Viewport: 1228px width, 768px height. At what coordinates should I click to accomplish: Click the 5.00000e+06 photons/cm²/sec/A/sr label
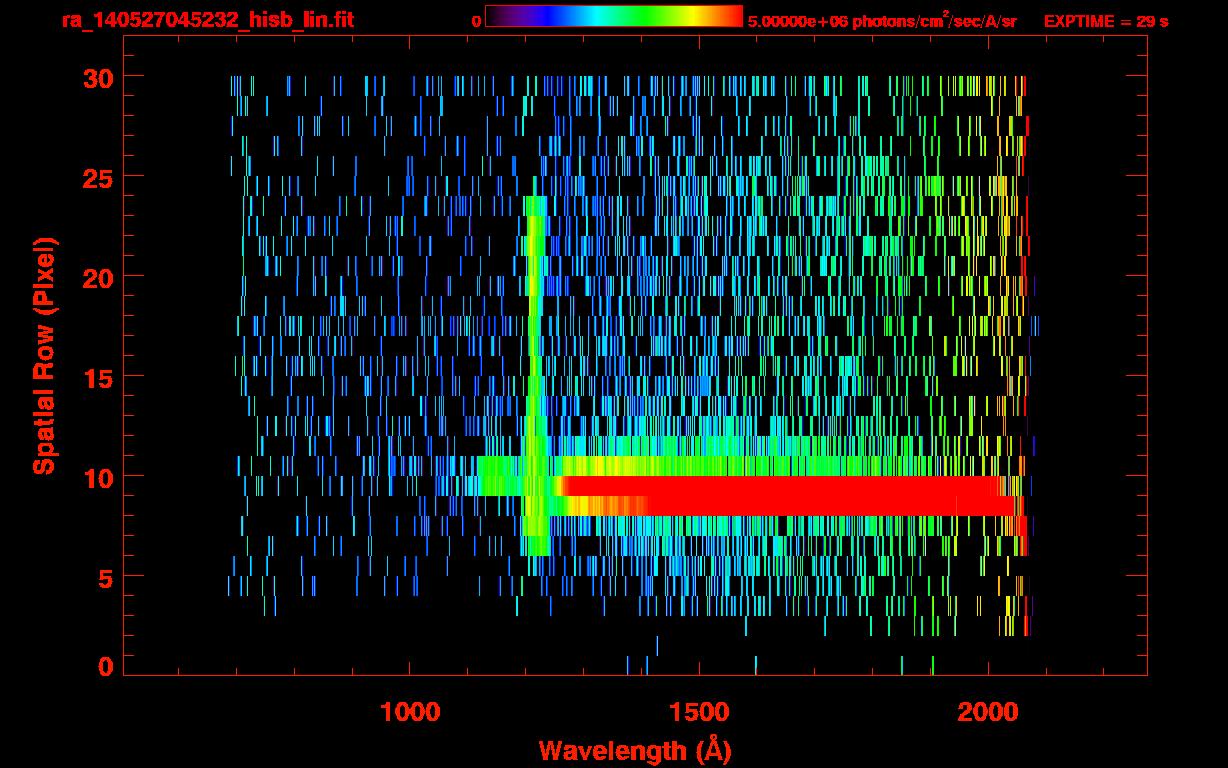point(882,20)
